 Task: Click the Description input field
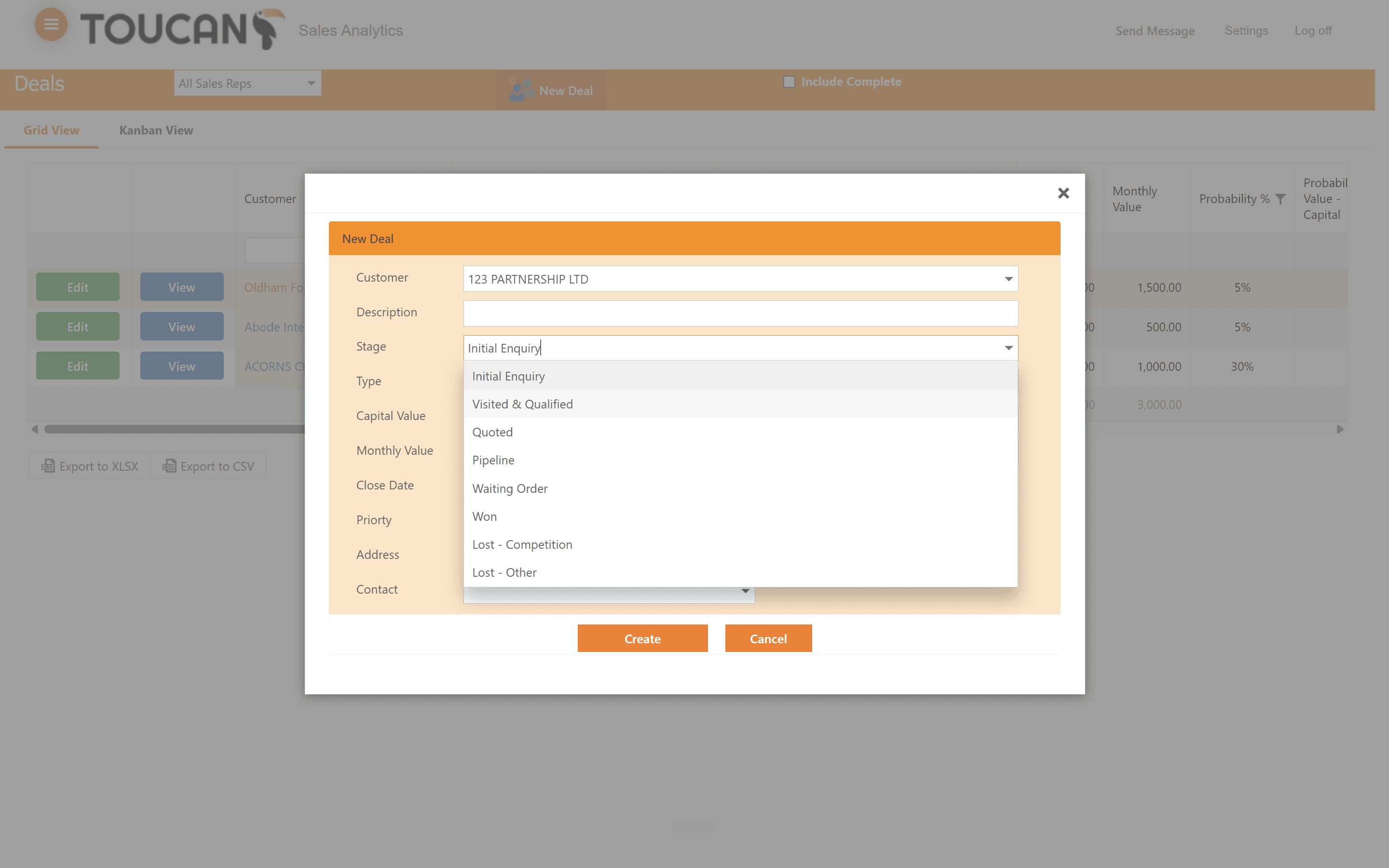click(x=740, y=313)
